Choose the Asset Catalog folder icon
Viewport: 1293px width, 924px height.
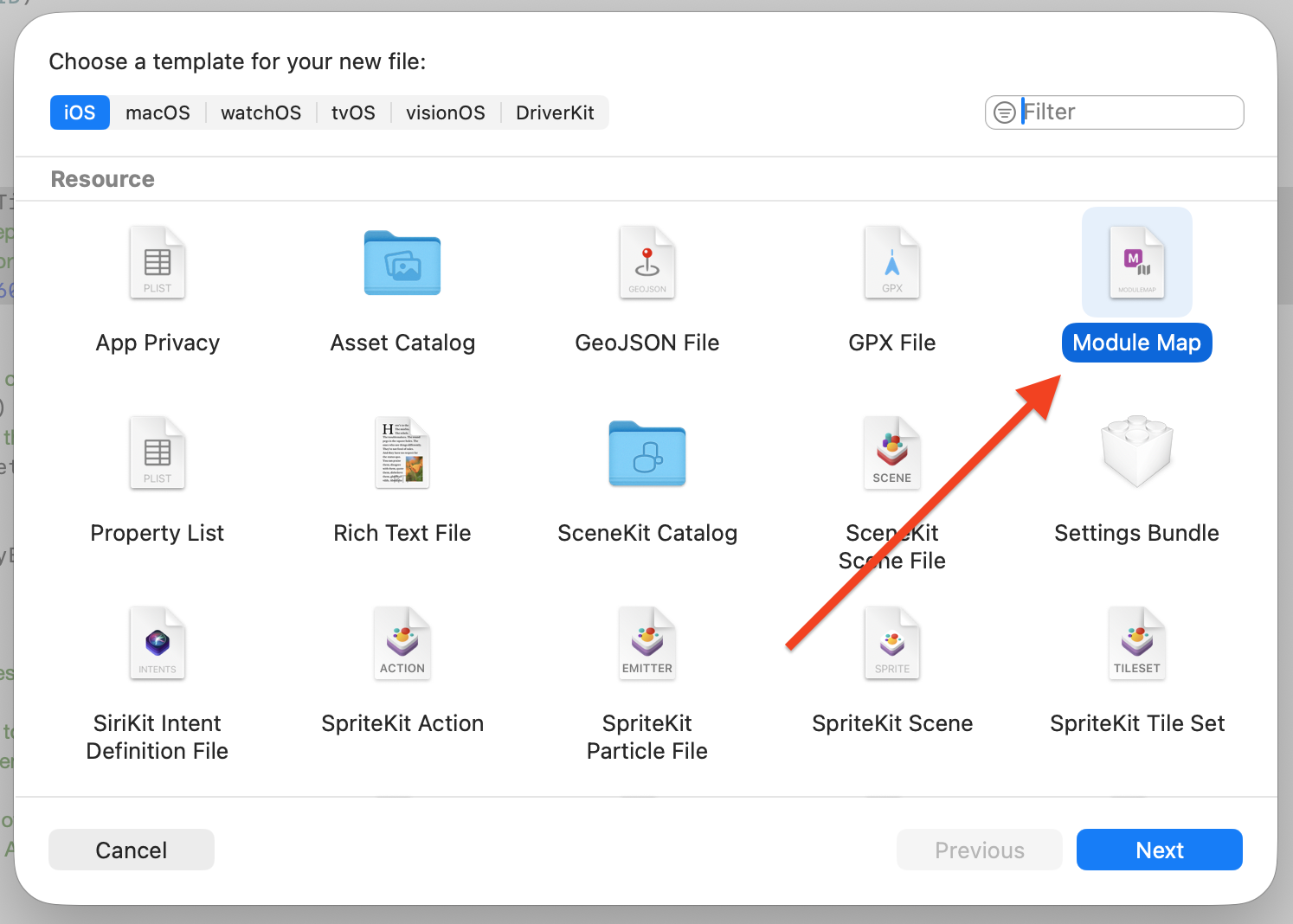point(402,263)
